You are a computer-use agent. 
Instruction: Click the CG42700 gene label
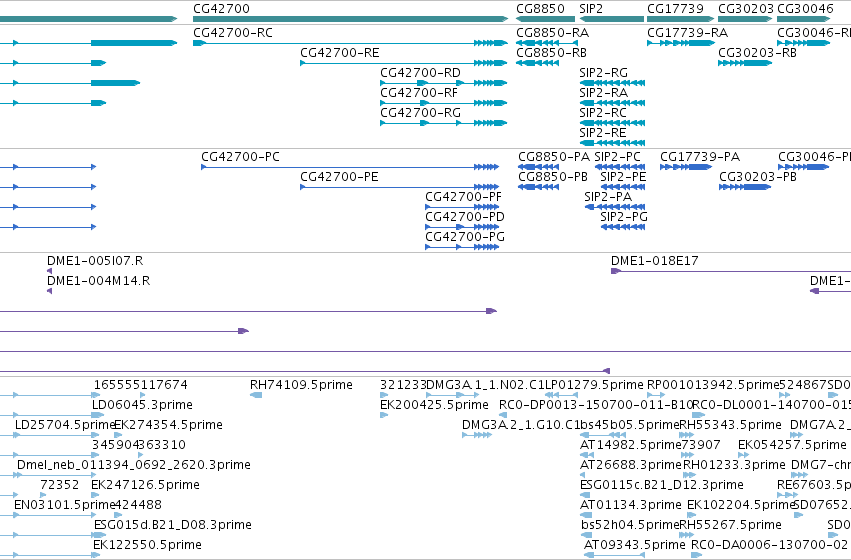click(x=221, y=9)
